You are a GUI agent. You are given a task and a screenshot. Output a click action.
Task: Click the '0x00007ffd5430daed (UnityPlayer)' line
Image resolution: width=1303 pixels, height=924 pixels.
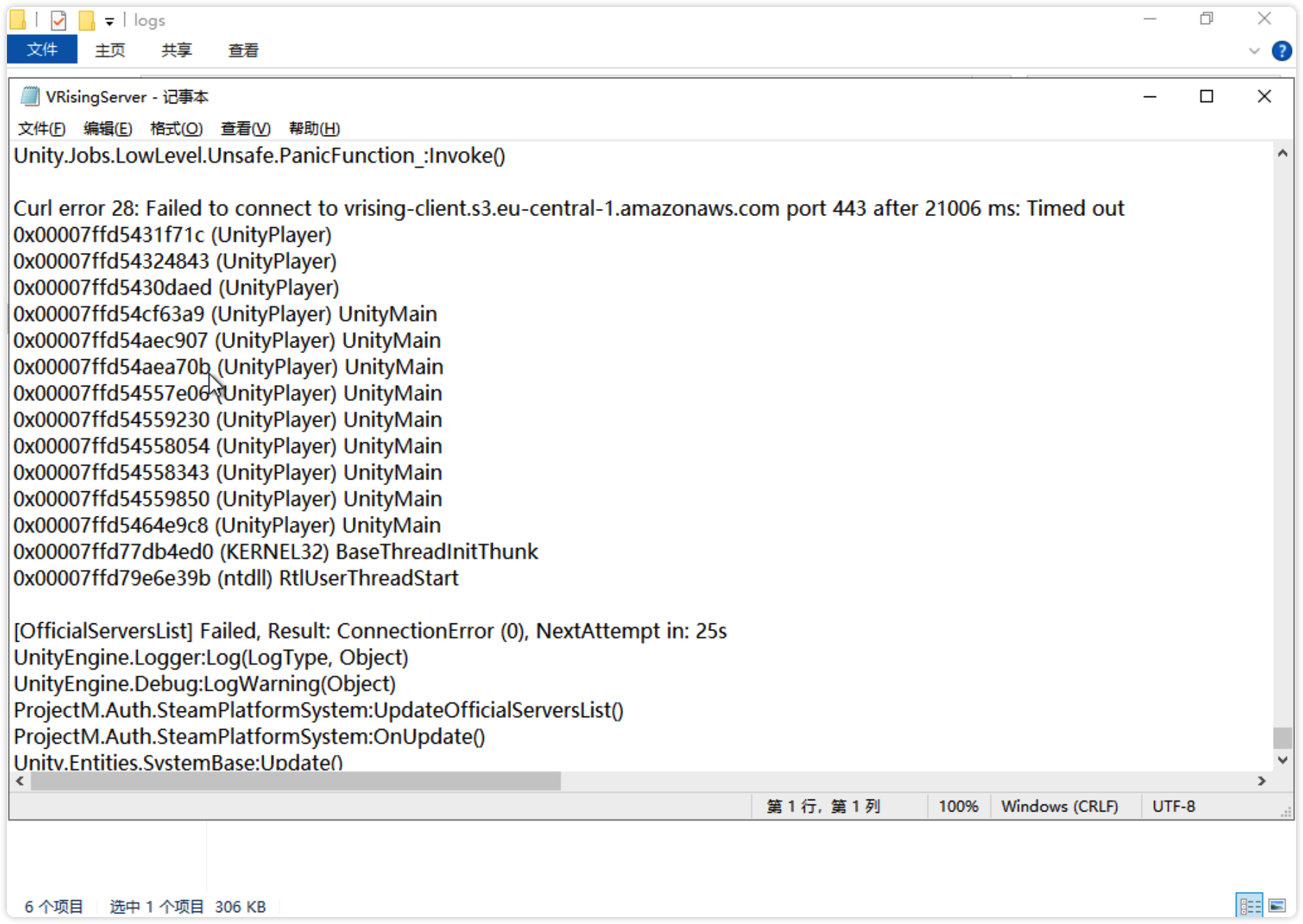tap(176, 288)
